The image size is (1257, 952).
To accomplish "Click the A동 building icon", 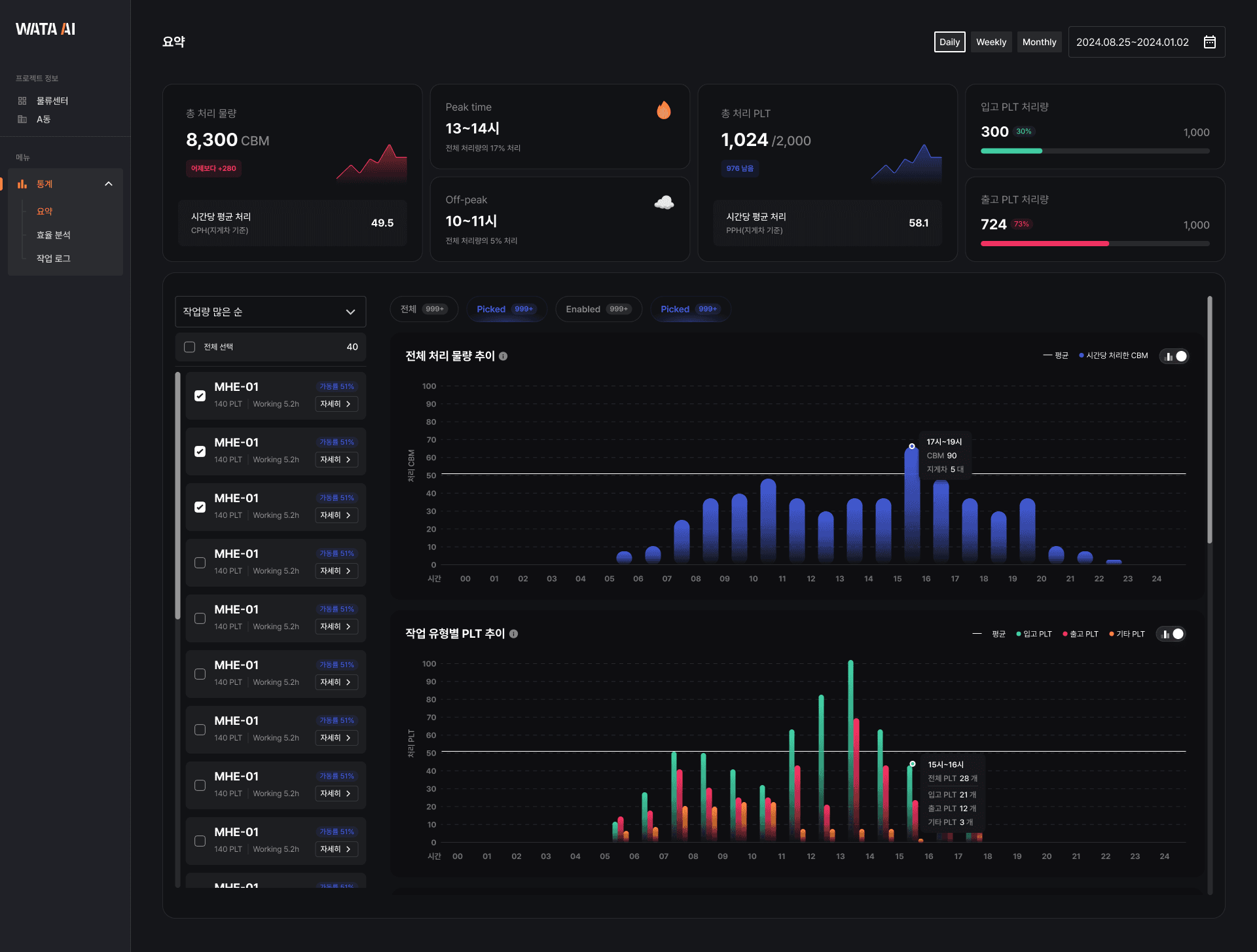I will (x=22, y=119).
